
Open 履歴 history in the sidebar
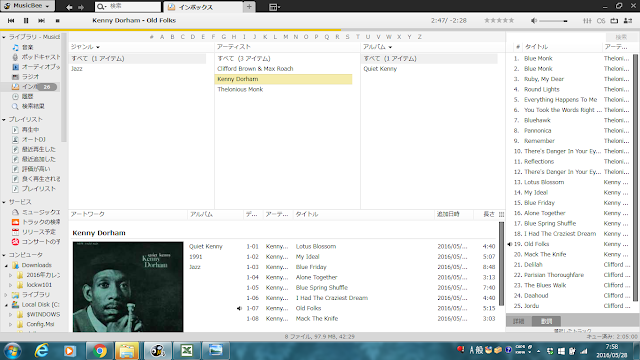[27, 96]
